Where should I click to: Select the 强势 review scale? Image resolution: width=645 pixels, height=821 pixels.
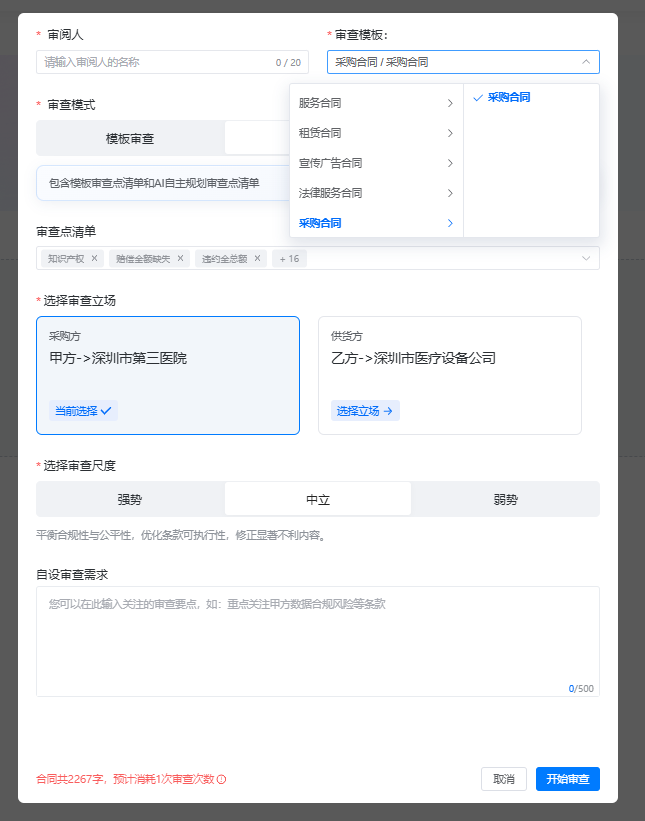[x=130, y=499]
